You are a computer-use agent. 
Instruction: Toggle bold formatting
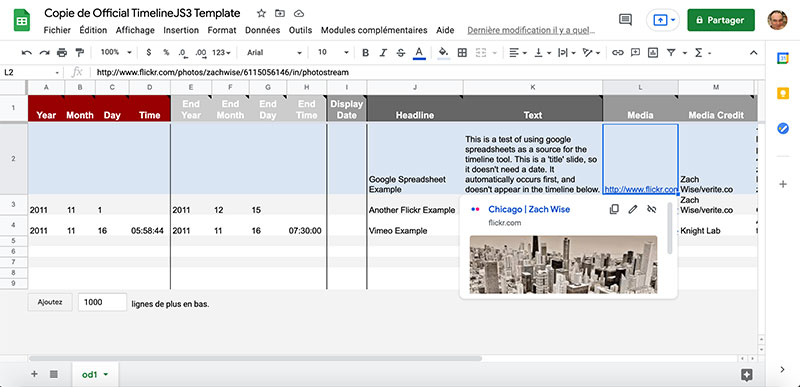coord(365,53)
